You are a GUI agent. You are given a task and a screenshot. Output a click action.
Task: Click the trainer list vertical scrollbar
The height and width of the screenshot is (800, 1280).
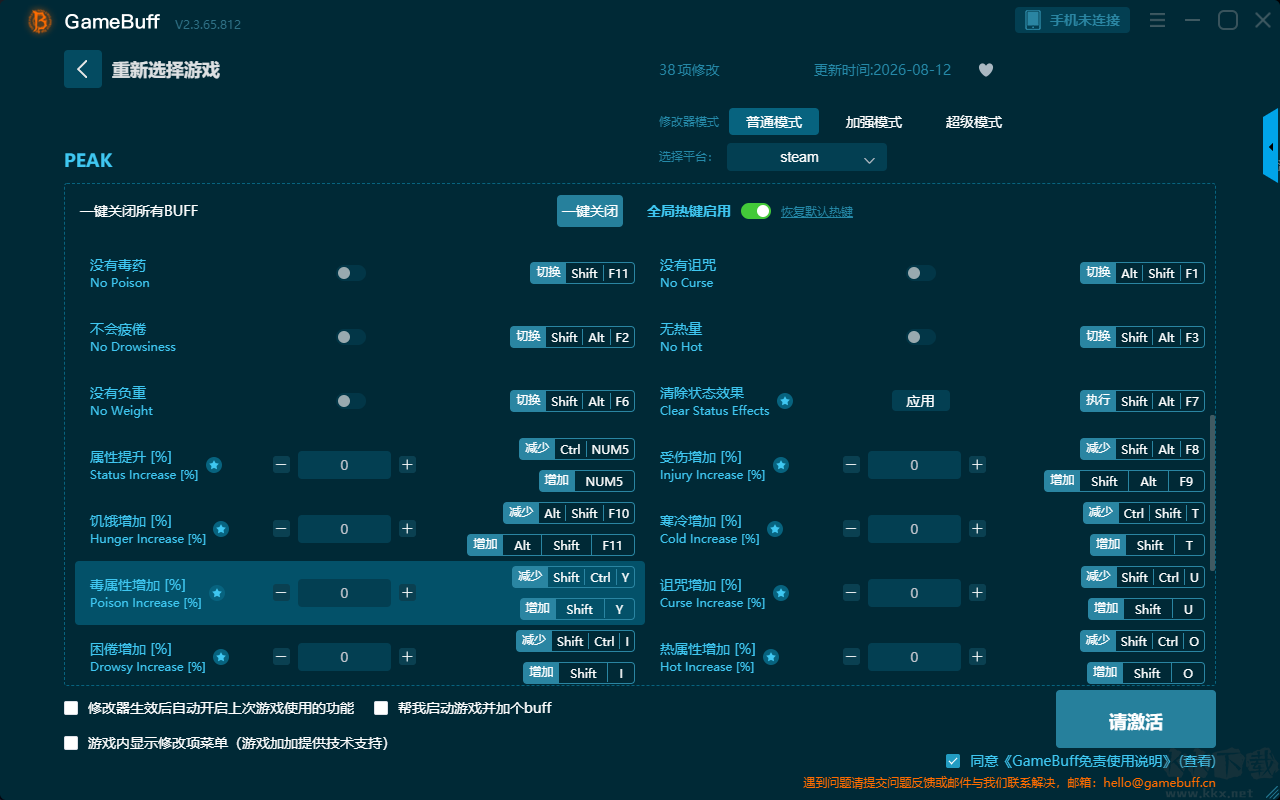(x=1213, y=492)
